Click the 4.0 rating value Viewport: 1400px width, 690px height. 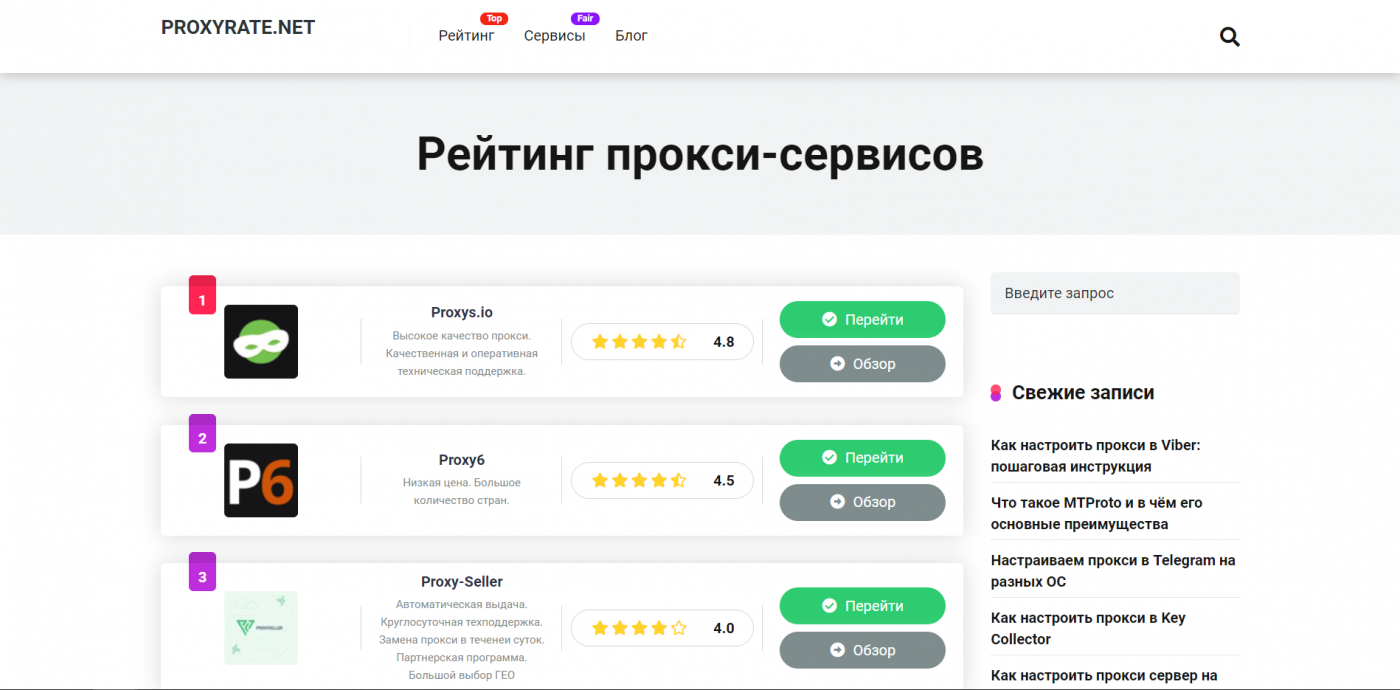click(x=724, y=628)
